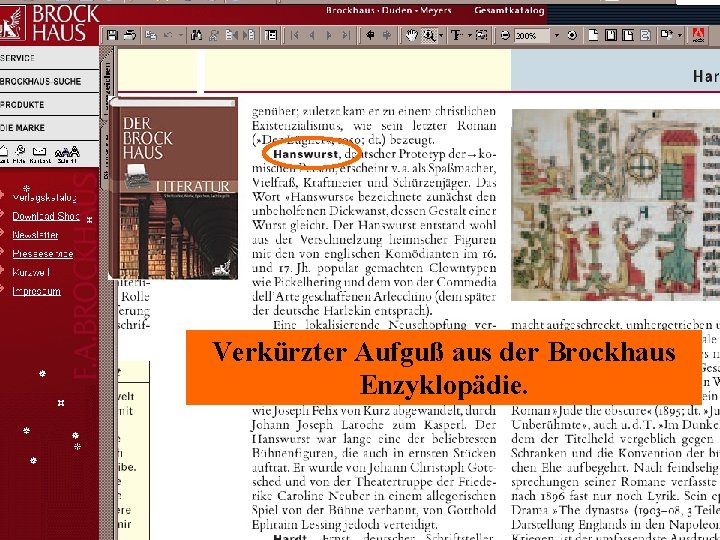The height and width of the screenshot is (540, 720).
Task: Open the zoom tool dropdown arrow
Action: [x=441, y=35]
